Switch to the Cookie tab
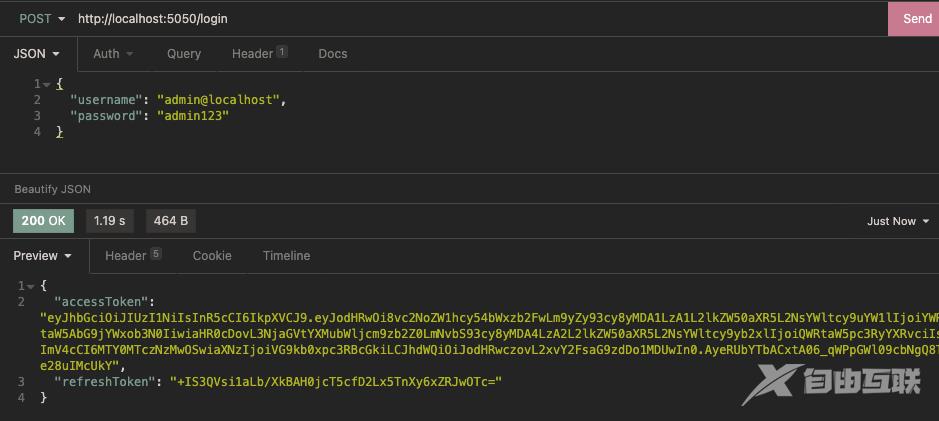The height and width of the screenshot is (421, 939). click(x=212, y=256)
